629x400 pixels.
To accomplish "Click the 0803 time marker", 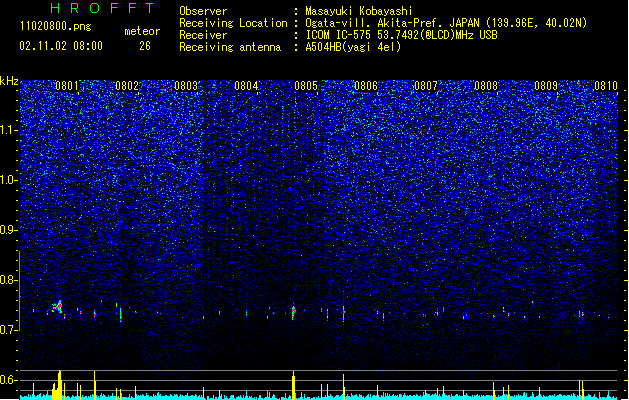I will pyautogui.click(x=186, y=86).
